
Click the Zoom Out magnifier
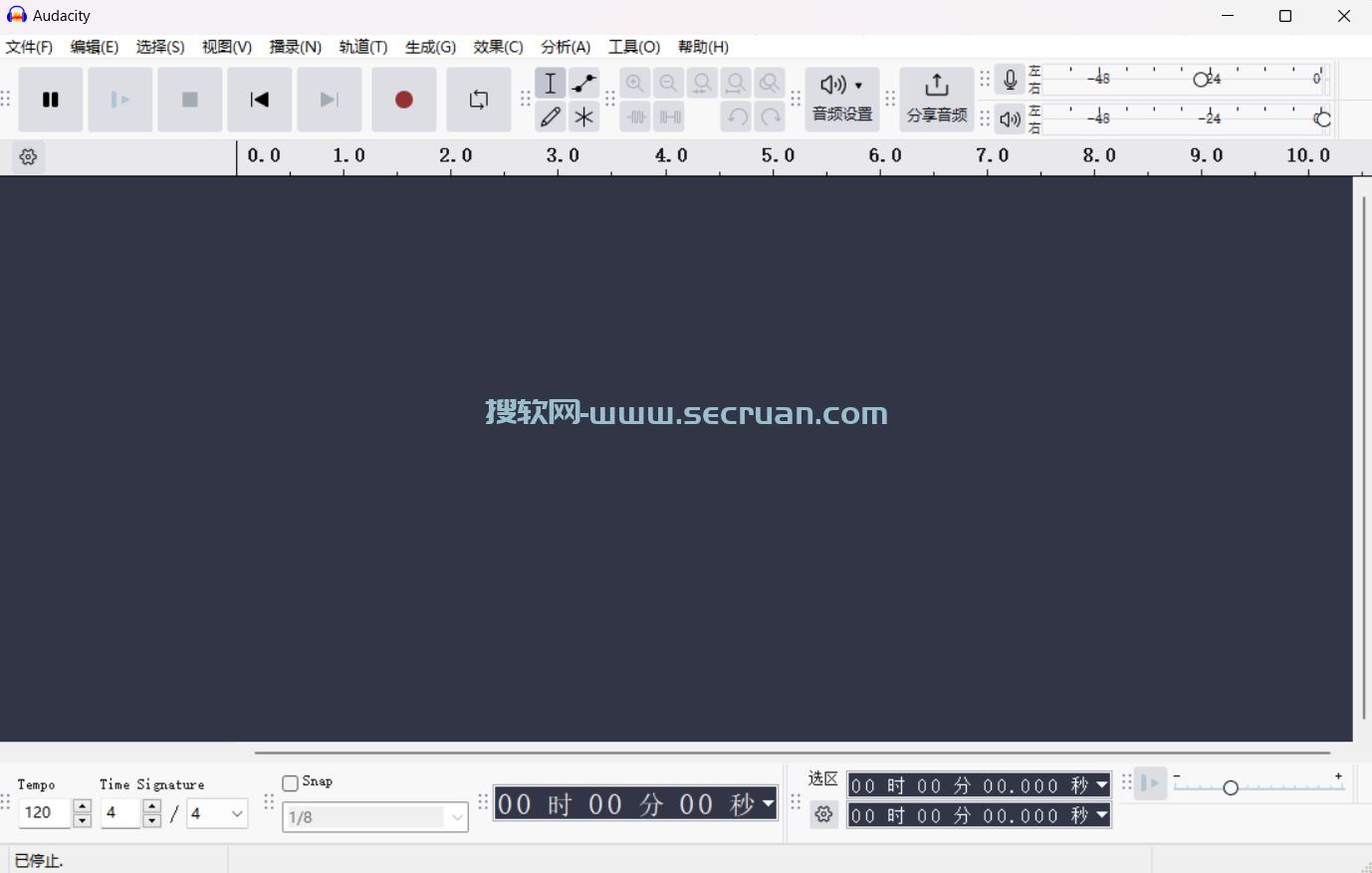point(669,84)
